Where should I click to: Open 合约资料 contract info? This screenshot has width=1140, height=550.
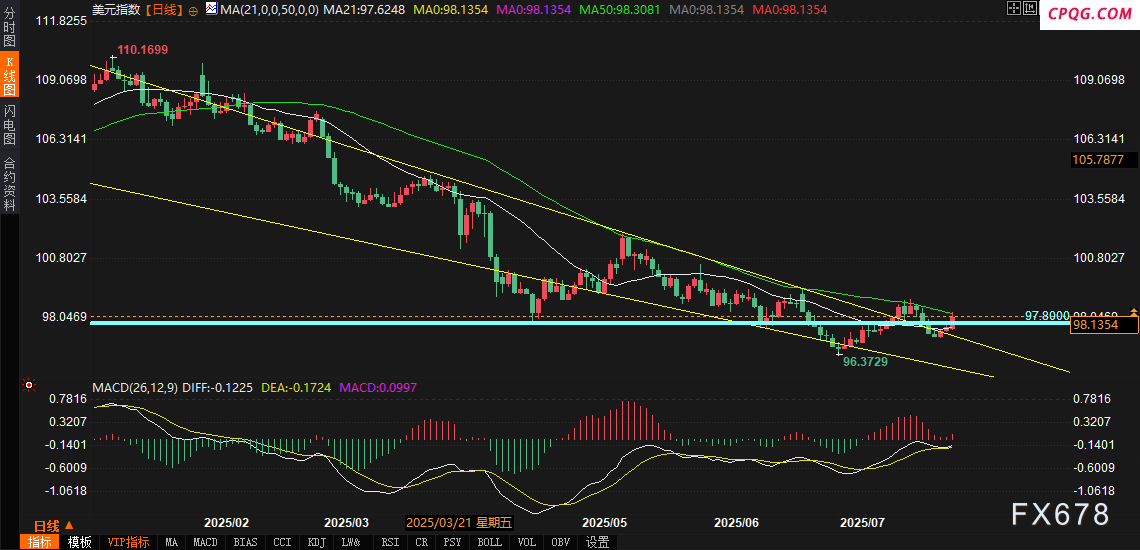pos(9,183)
